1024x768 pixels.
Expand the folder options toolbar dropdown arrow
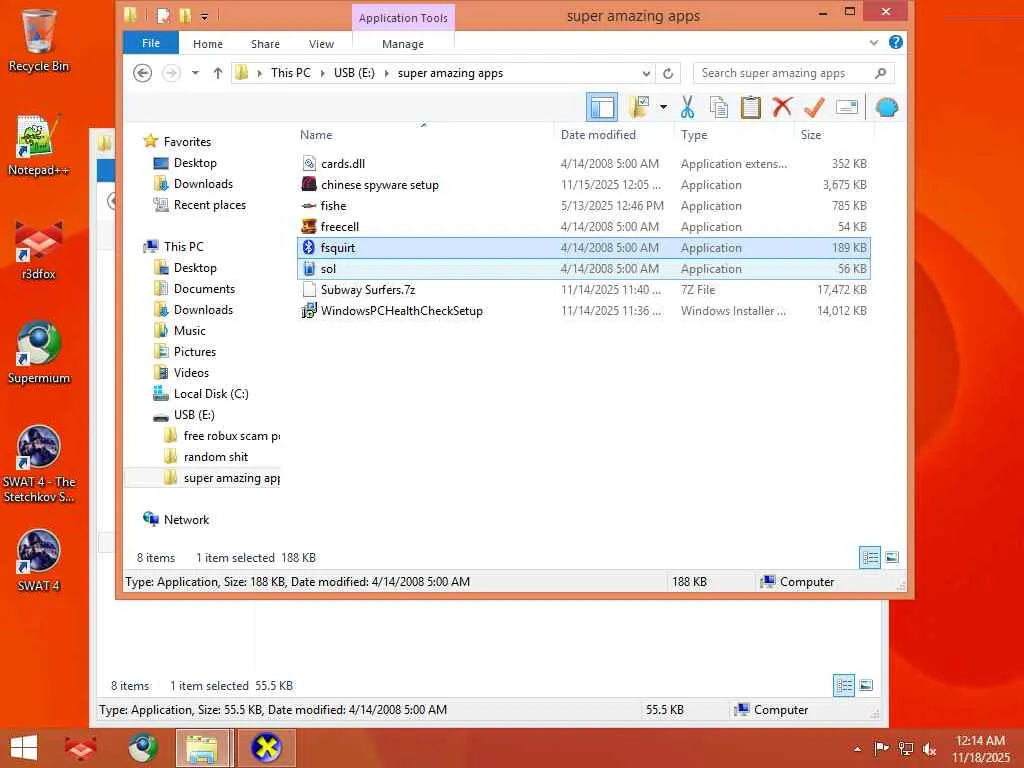click(x=663, y=107)
